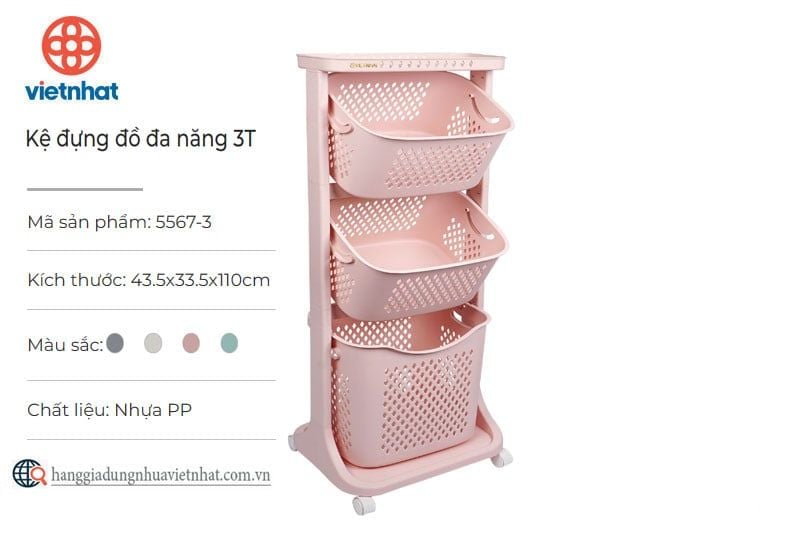Click the right rear caster wheel

pos(502,458)
